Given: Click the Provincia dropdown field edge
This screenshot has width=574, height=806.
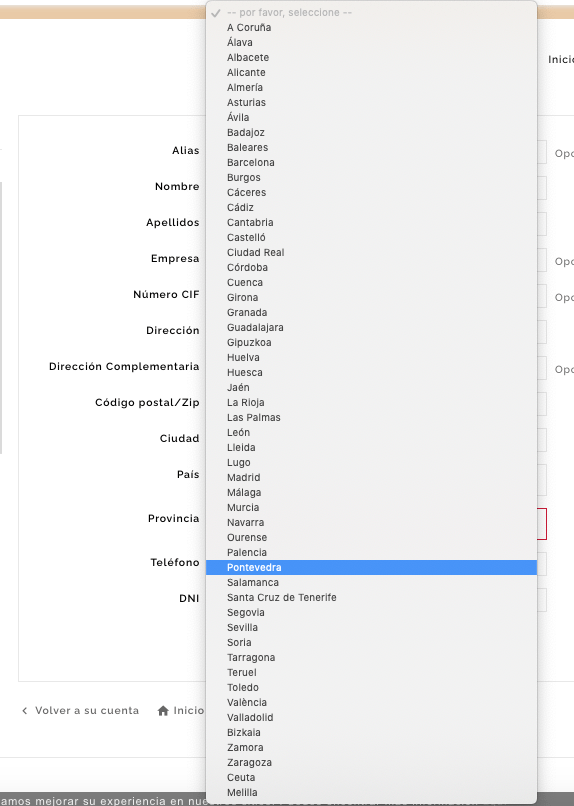Looking at the screenshot, I should [x=542, y=524].
